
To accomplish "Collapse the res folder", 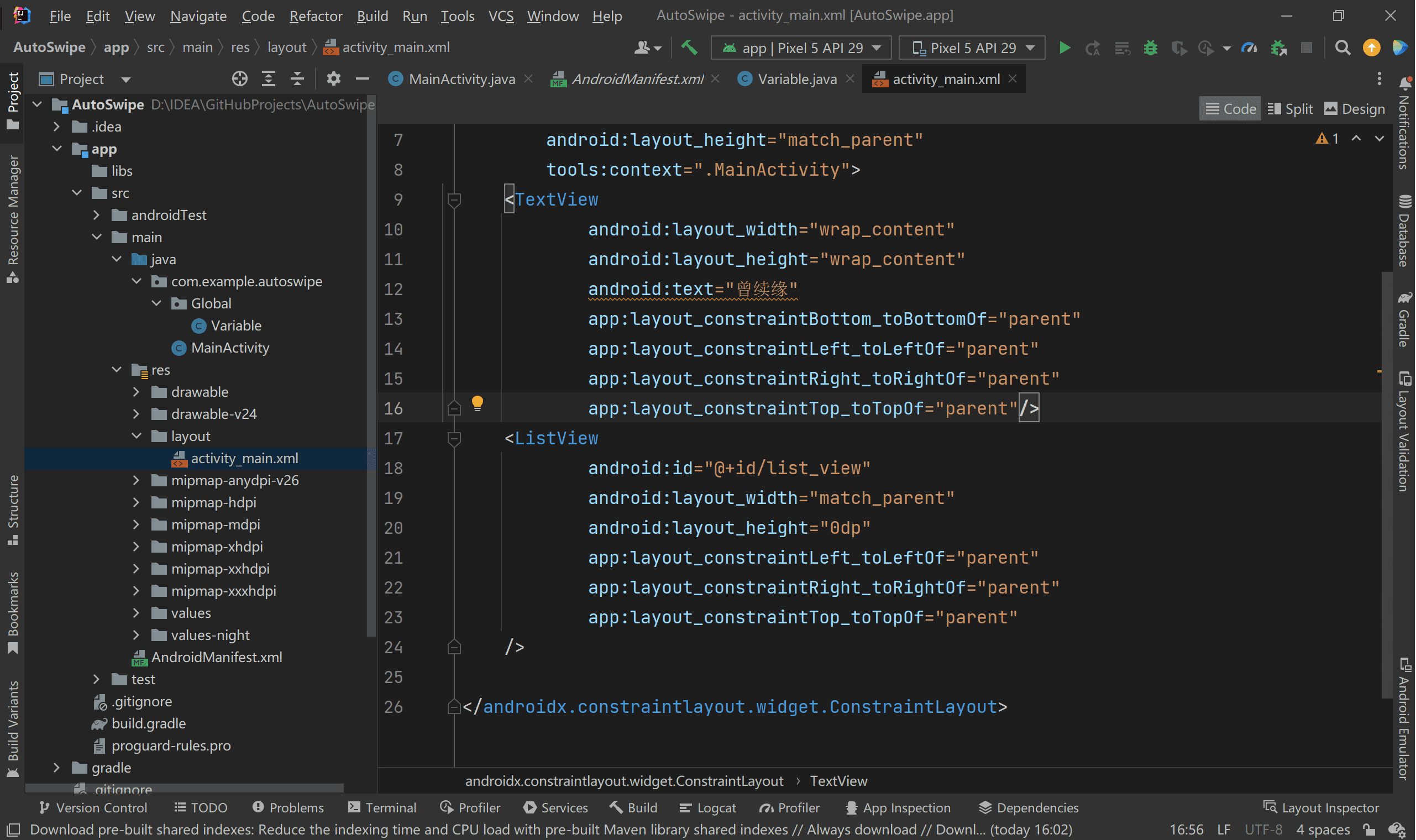I will point(117,370).
